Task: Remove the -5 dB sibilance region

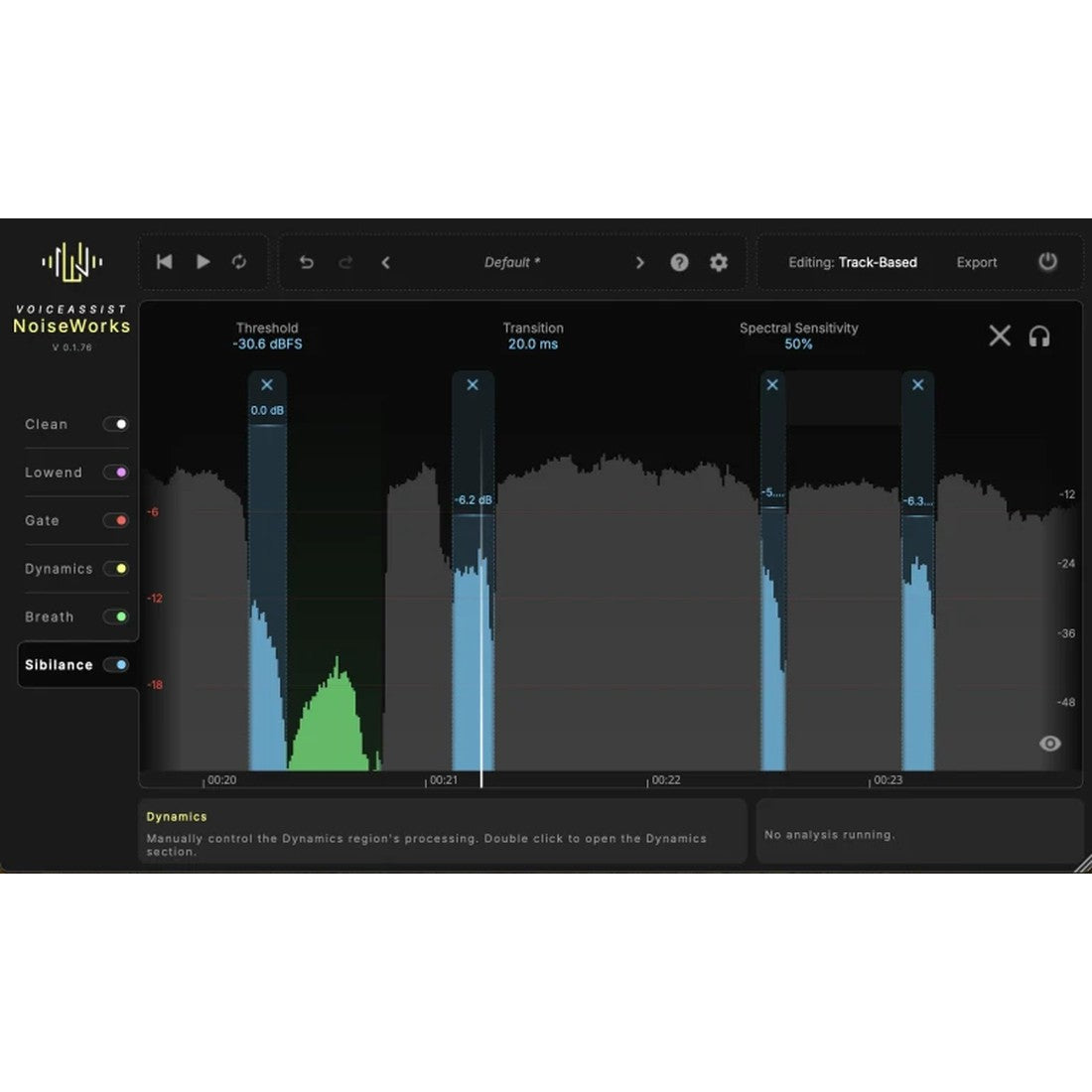Action: coord(772,384)
